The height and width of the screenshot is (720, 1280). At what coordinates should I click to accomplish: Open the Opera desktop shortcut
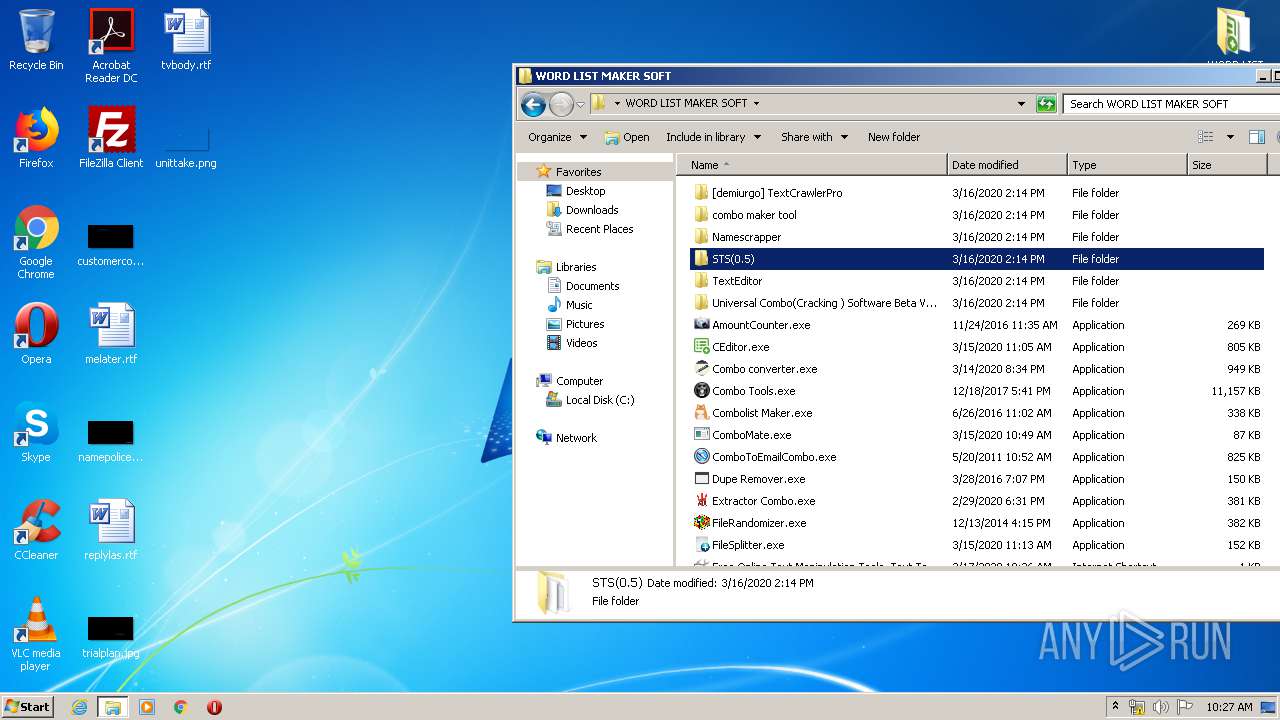[x=36, y=334]
